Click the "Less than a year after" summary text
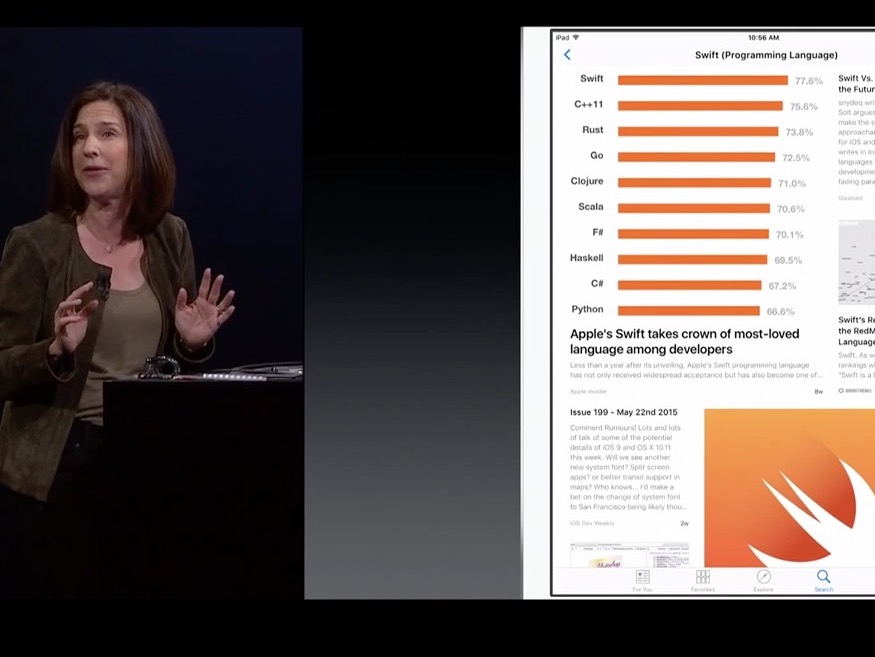 point(695,370)
